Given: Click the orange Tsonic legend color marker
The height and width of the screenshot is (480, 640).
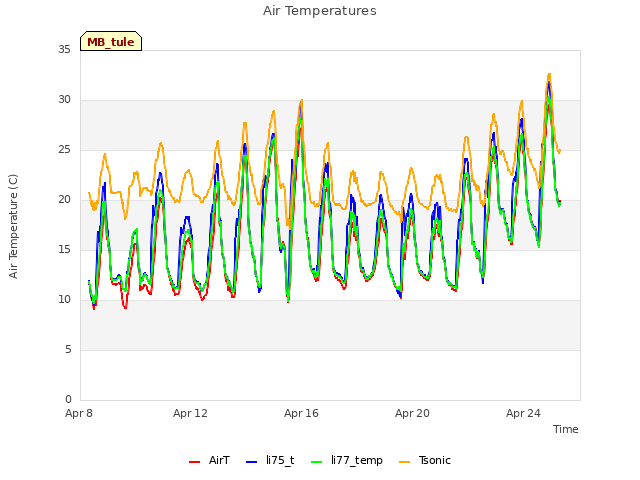Looking at the screenshot, I should pyautogui.click(x=404, y=462).
